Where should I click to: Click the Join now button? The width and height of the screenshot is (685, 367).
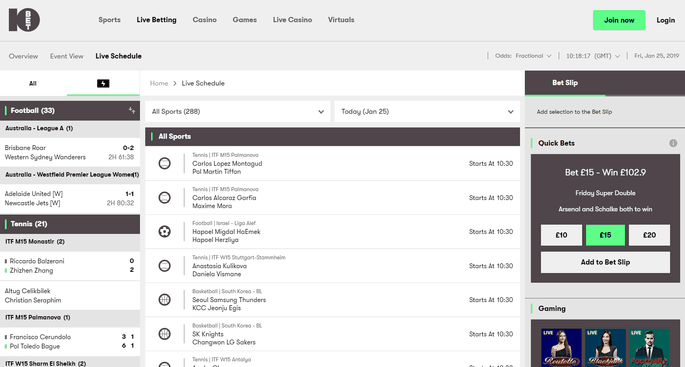click(x=619, y=20)
